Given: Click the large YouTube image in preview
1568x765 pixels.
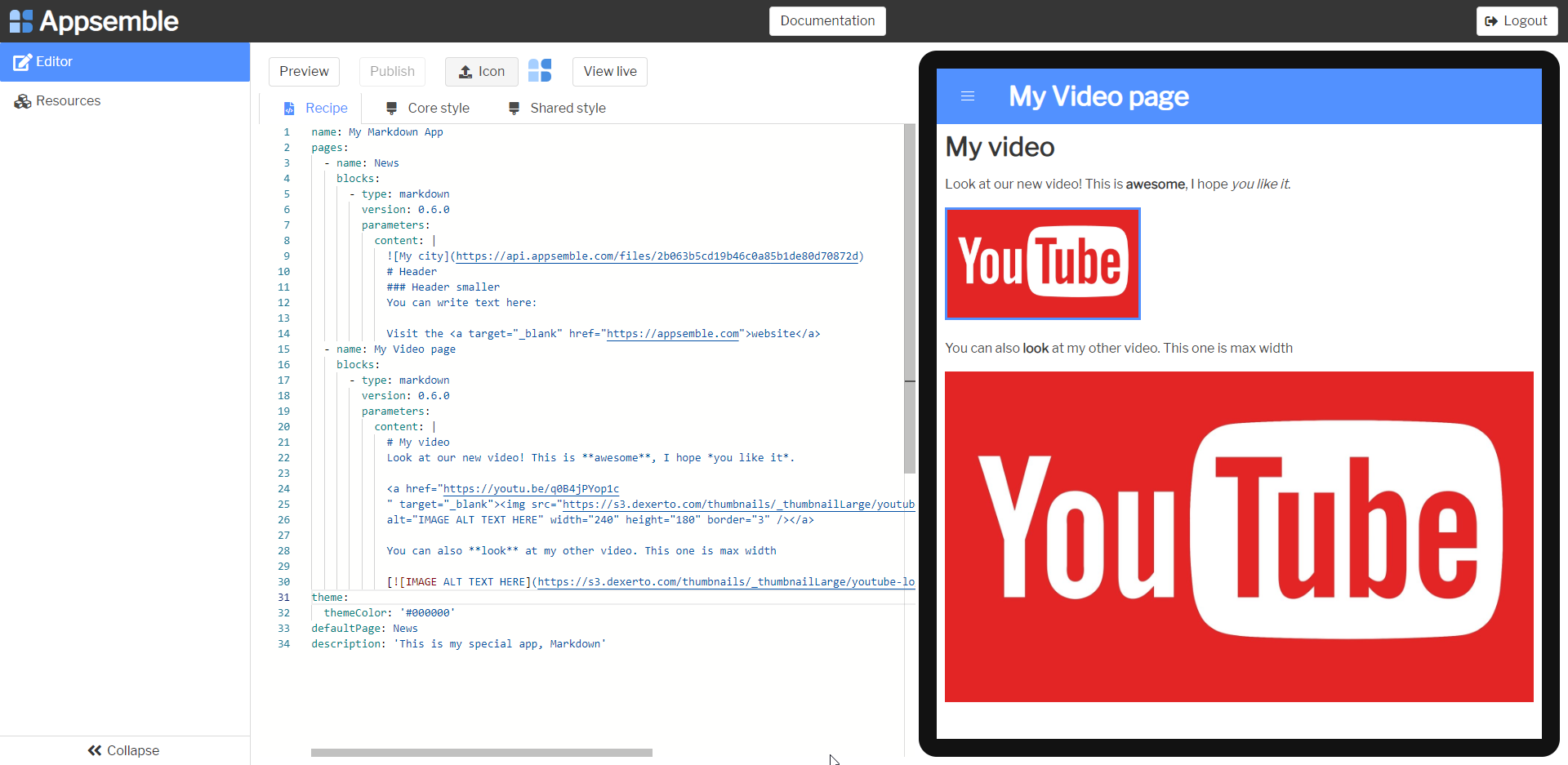Looking at the screenshot, I should tap(1239, 536).
